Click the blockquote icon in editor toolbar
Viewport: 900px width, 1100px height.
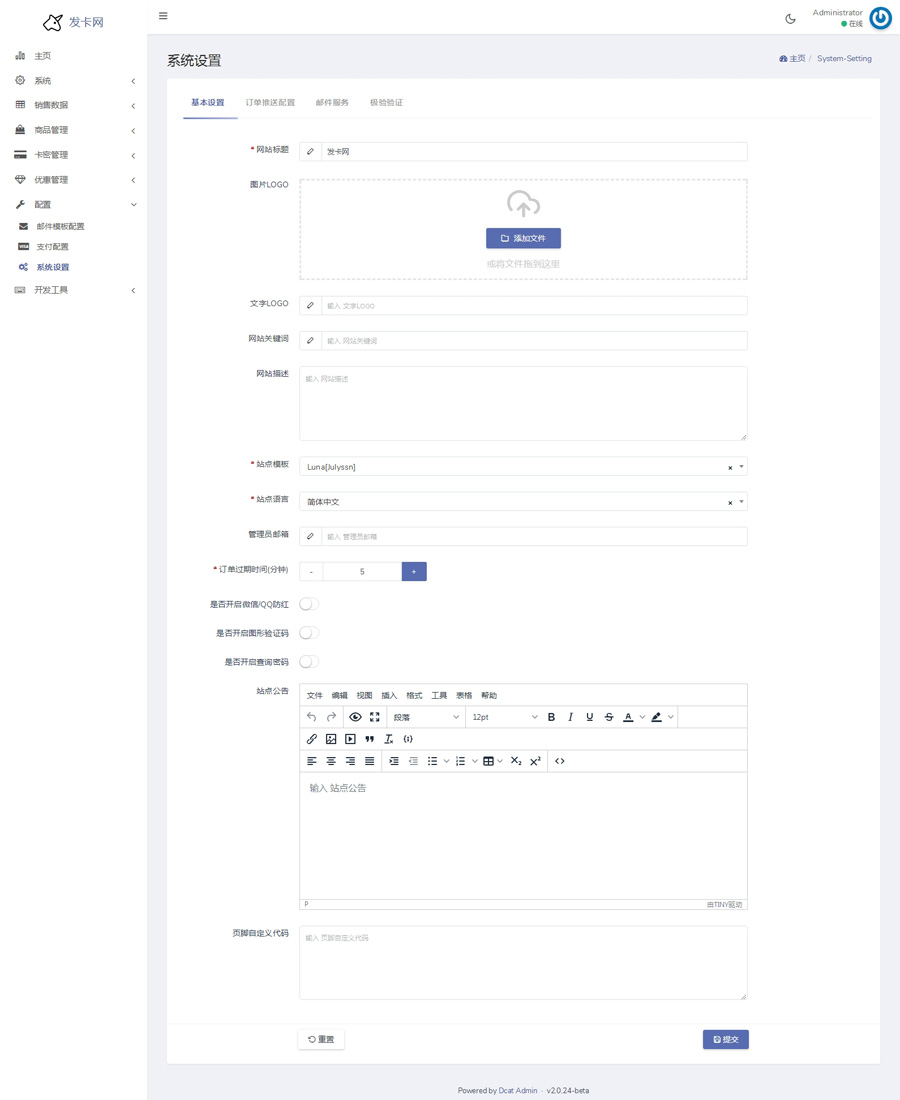[369, 739]
